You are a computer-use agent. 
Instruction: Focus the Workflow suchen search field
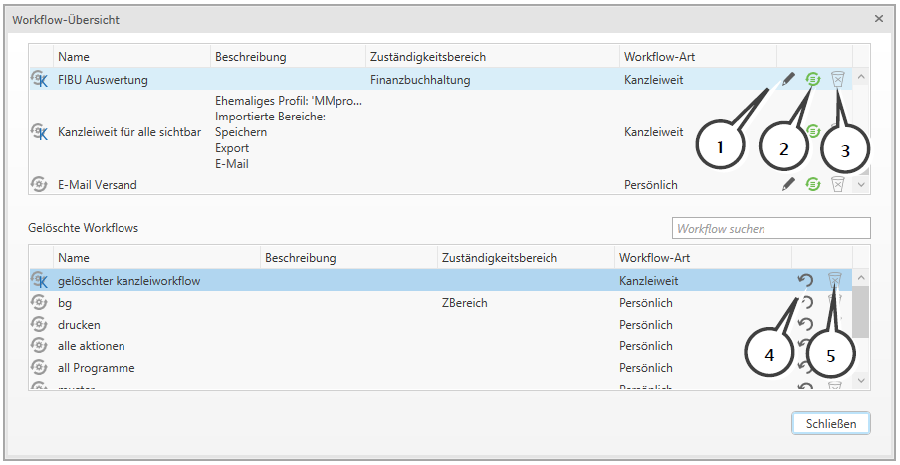click(770, 229)
